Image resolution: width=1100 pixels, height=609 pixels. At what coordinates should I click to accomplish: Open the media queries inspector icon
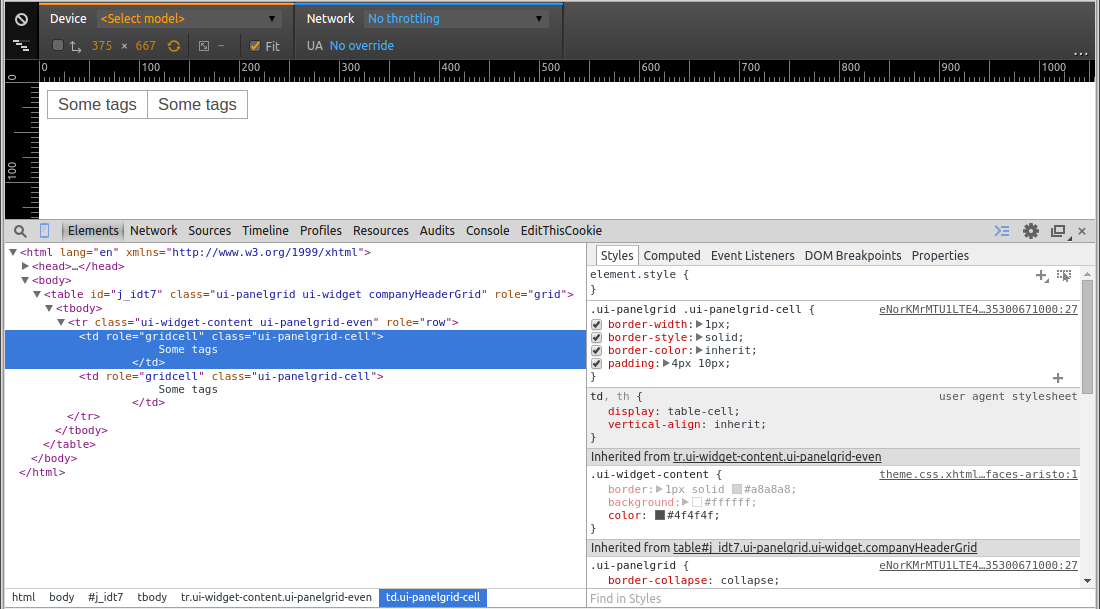22,46
